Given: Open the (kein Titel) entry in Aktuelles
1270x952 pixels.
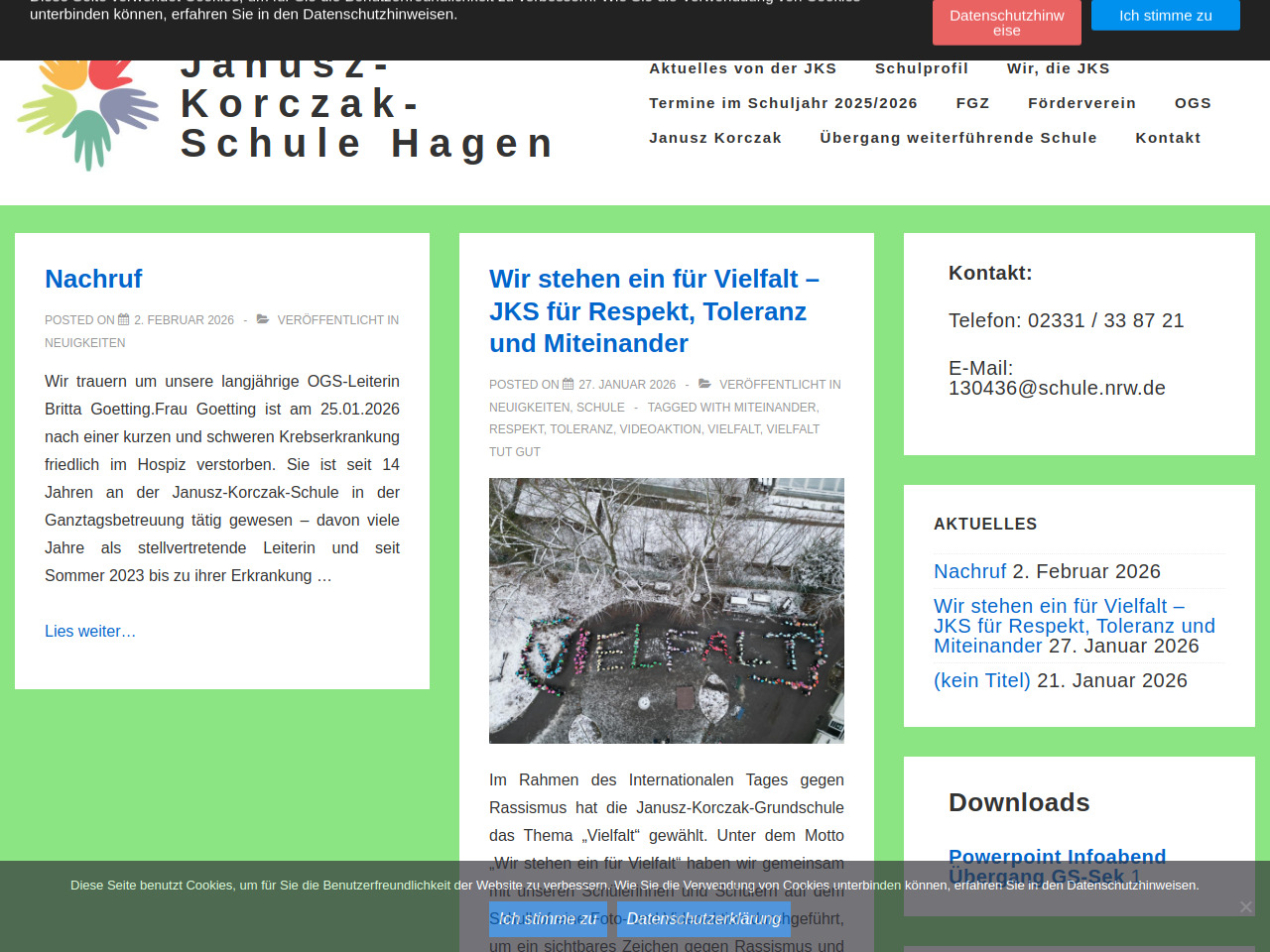Looking at the screenshot, I should [981, 680].
